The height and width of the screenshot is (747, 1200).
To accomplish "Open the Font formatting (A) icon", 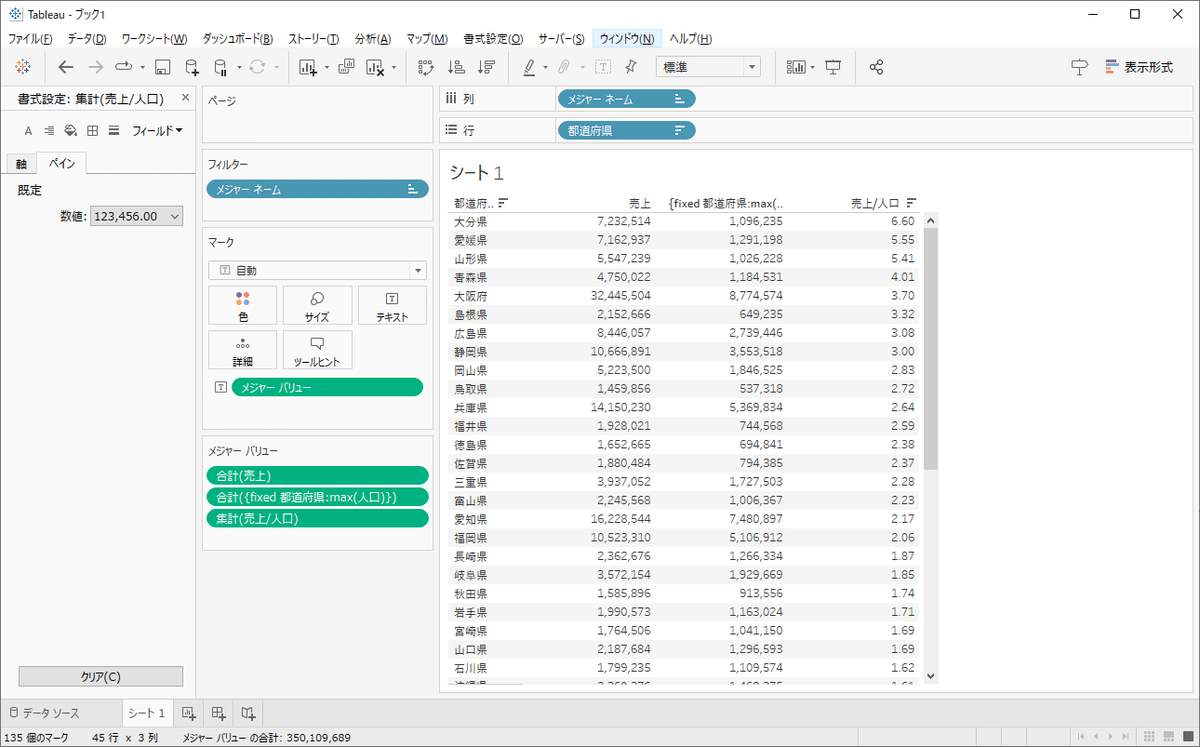I will click(28, 130).
